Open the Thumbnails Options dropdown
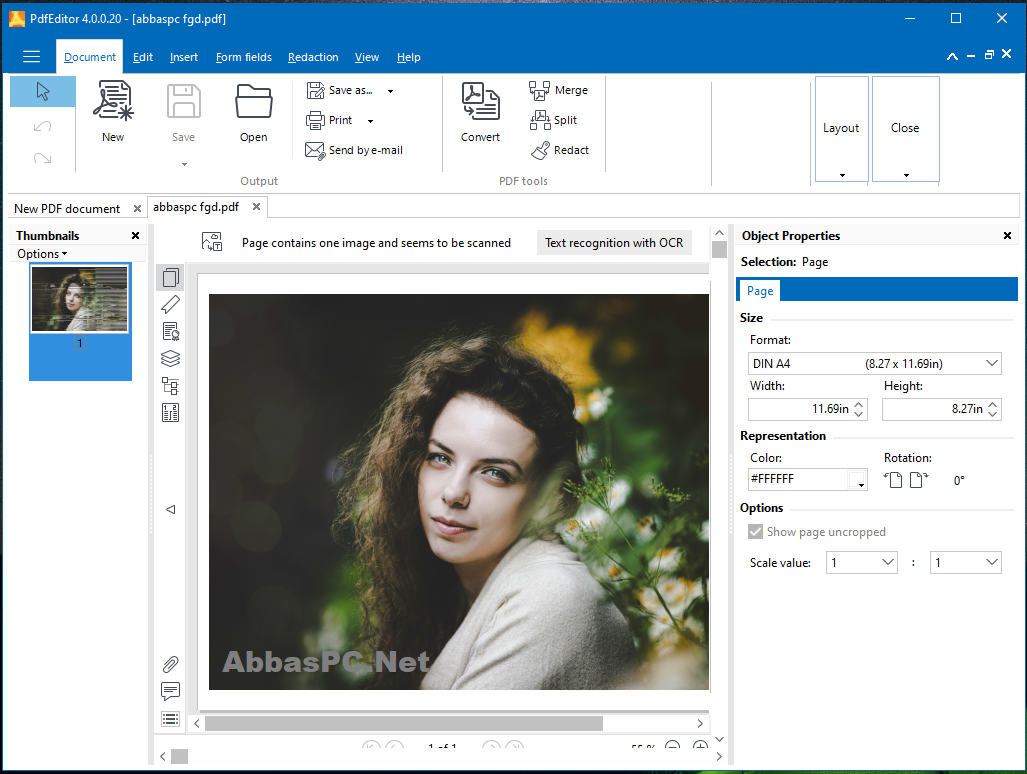Image resolution: width=1027 pixels, height=774 pixels. (x=42, y=253)
